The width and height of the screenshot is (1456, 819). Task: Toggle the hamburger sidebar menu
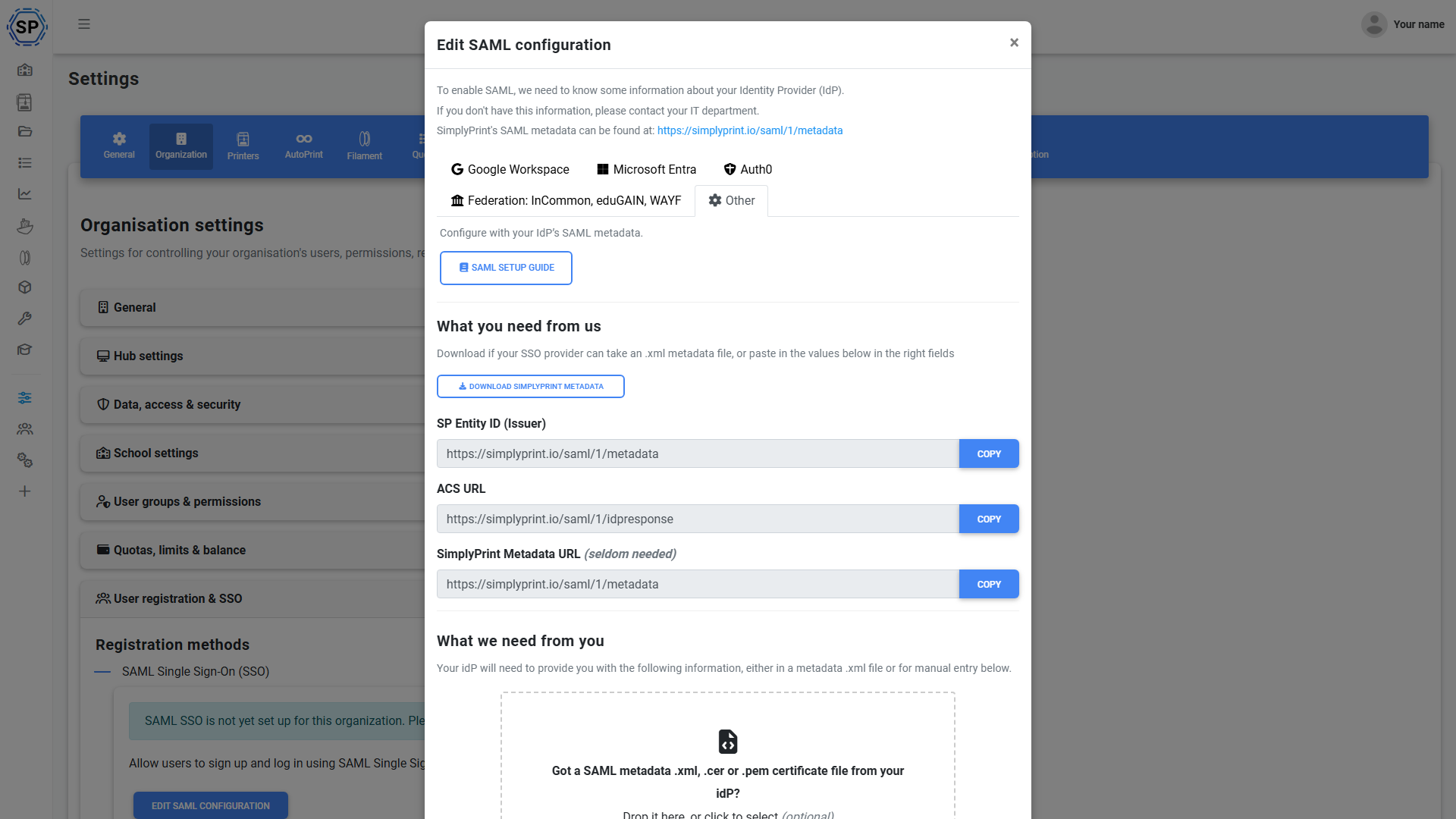point(84,24)
